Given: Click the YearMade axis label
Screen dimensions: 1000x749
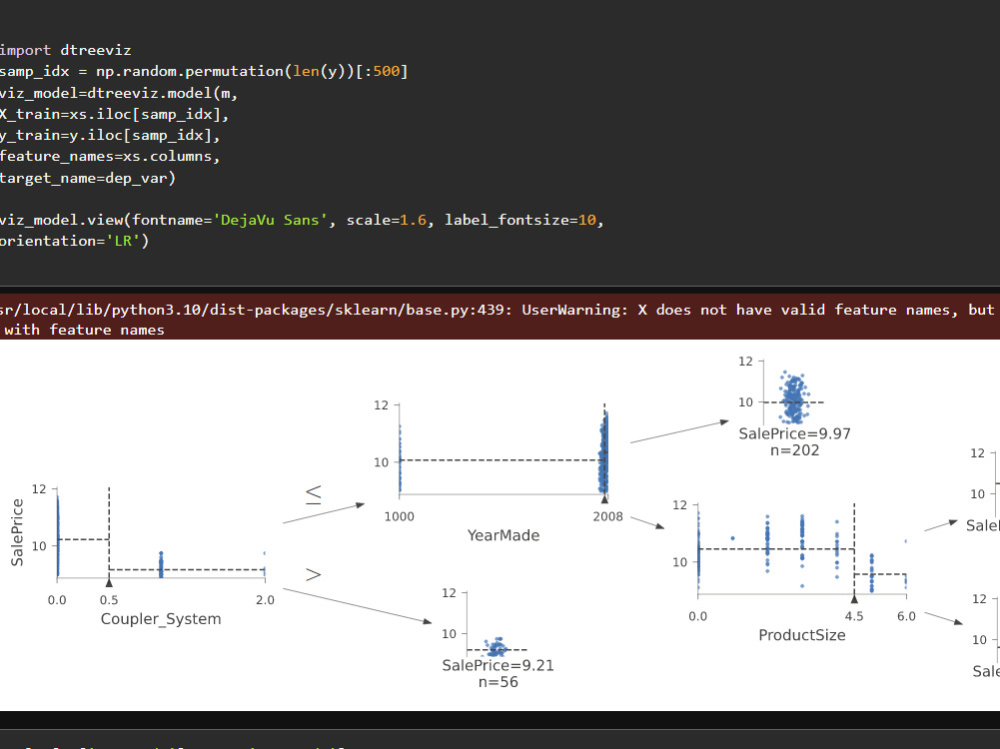Looking at the screenshot, I should coord(503,535).
